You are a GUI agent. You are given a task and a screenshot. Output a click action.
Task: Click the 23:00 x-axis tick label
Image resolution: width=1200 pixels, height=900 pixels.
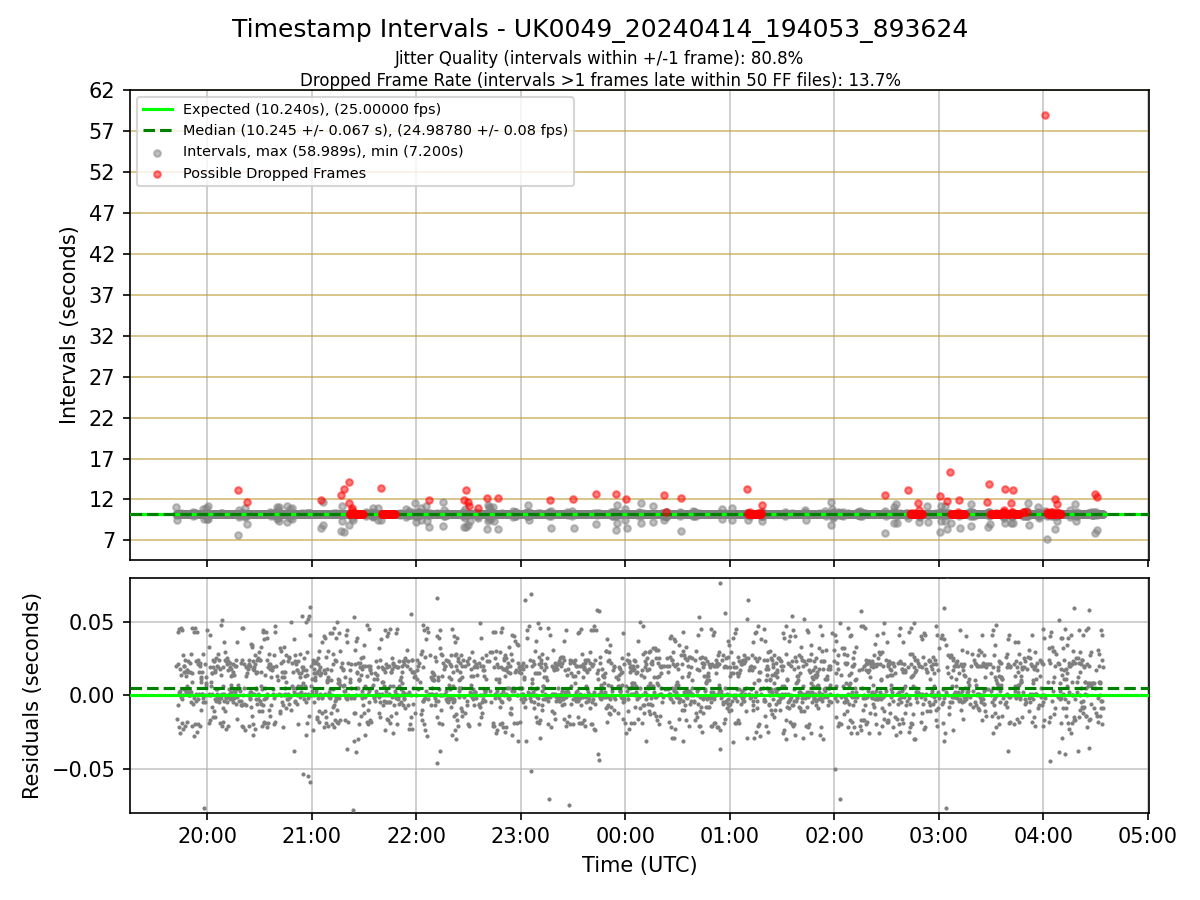pyautogui.click(x=521, y=836)
